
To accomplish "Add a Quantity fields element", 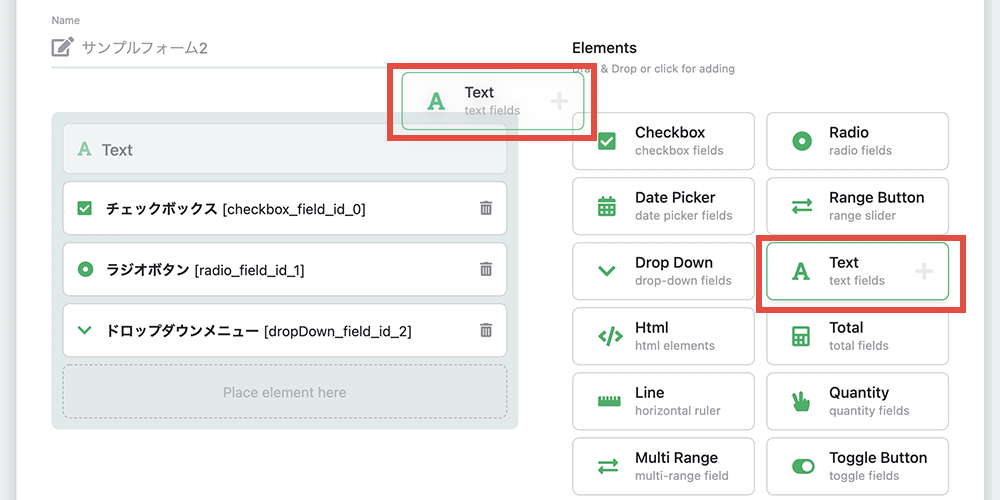I will pyautogui.click(x=857, y=401).
